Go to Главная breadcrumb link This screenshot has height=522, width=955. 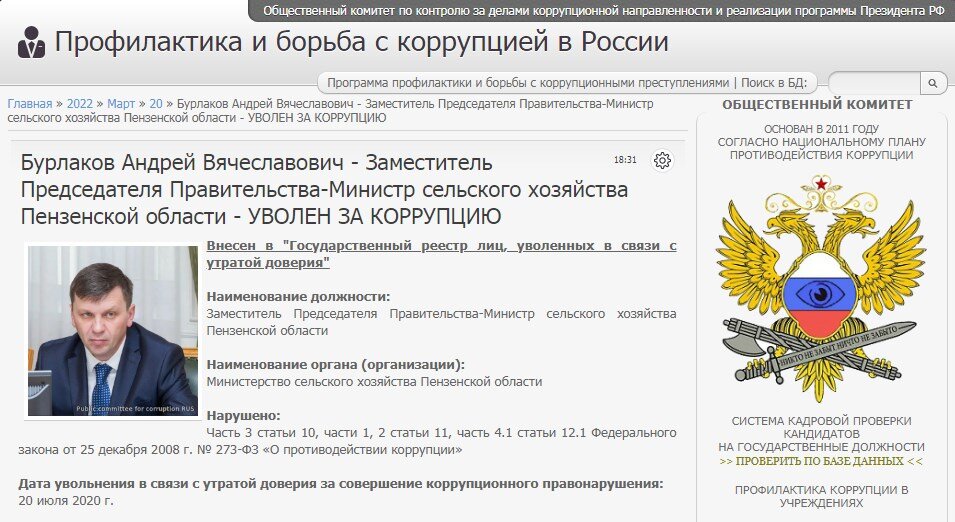[30, 104]
